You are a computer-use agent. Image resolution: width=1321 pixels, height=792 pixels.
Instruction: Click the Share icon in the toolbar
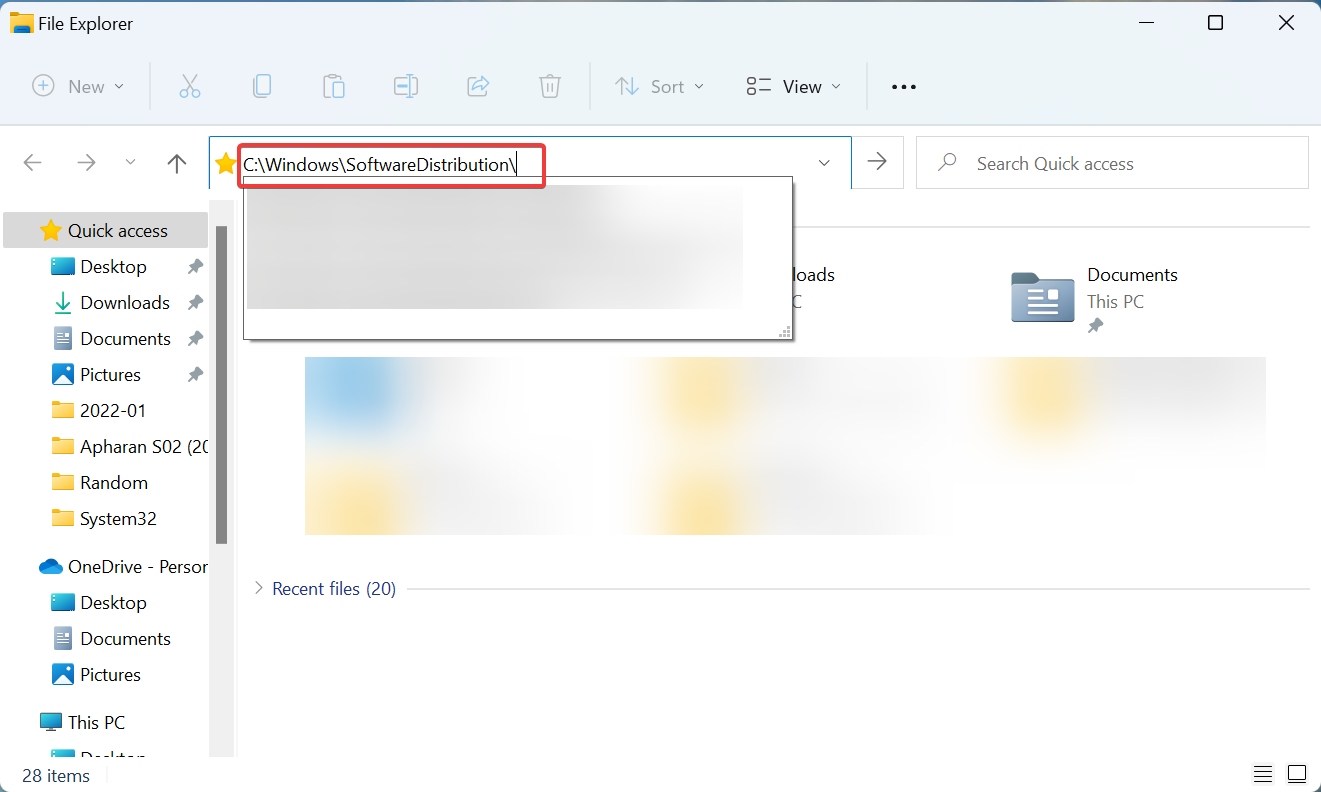pyautogui.click(x=478, y=86)
